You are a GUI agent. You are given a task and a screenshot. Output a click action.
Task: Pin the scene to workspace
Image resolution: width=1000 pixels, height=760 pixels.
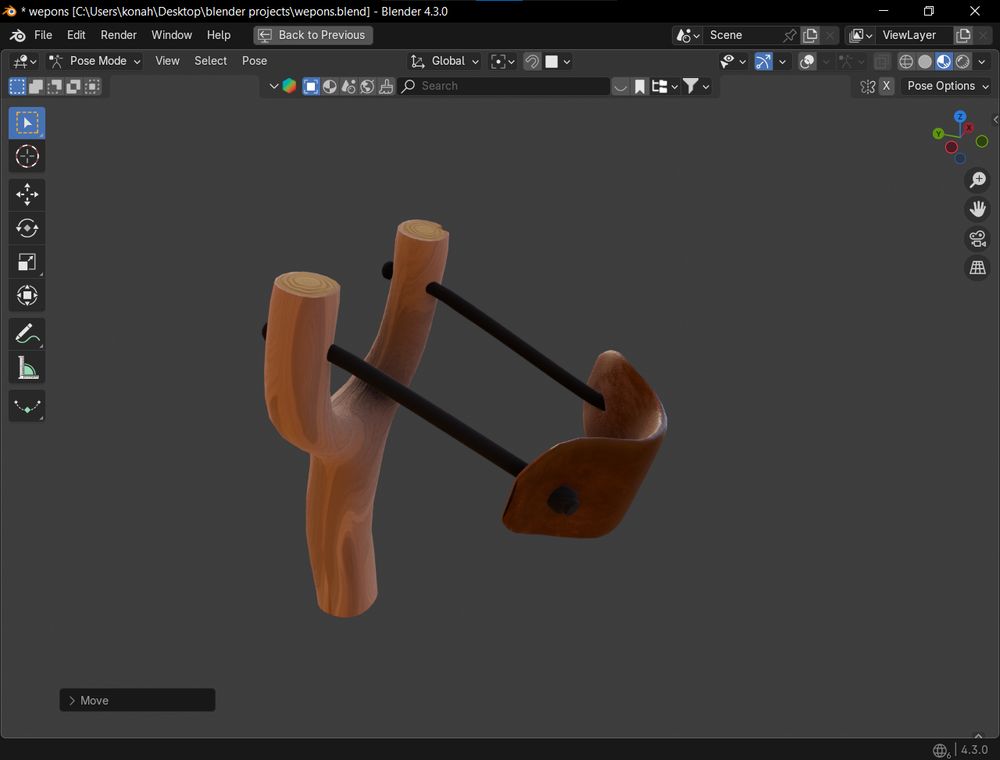tap(790, 35)
